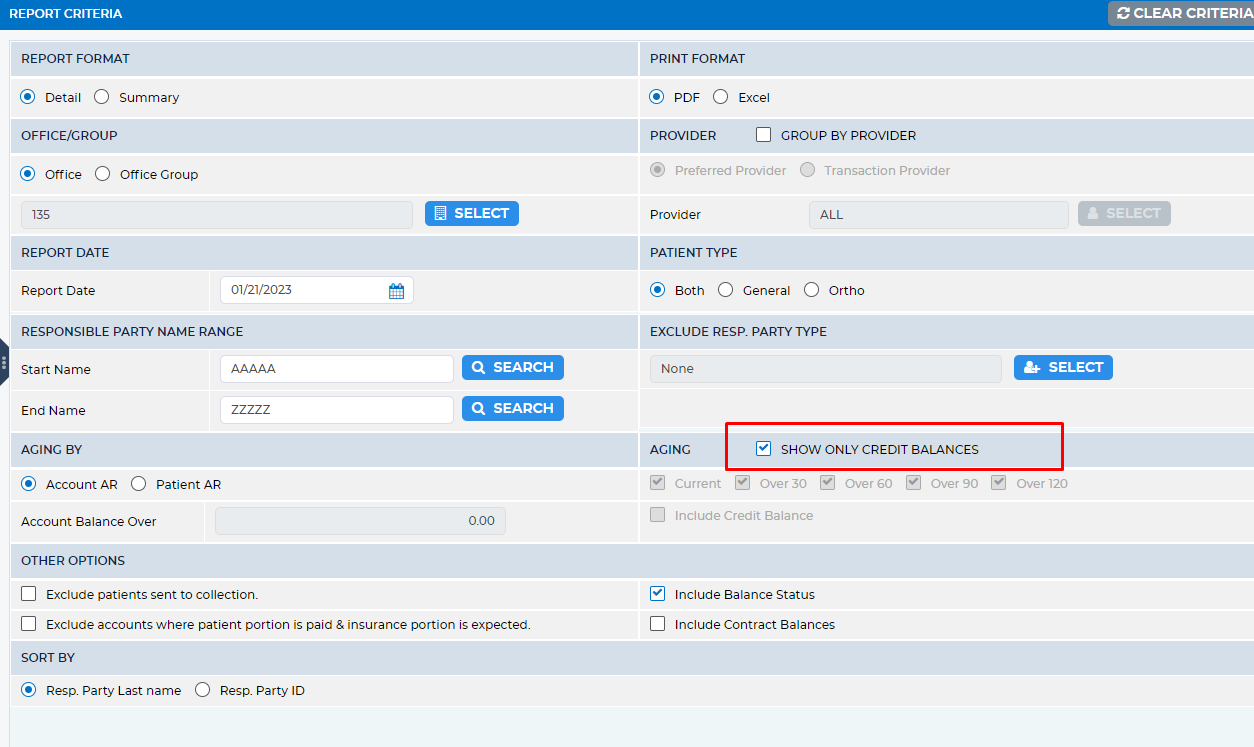Uncheck Show Only Credit Balances
The width and height of the screenshot is (1254, 747).
point(764,449)
